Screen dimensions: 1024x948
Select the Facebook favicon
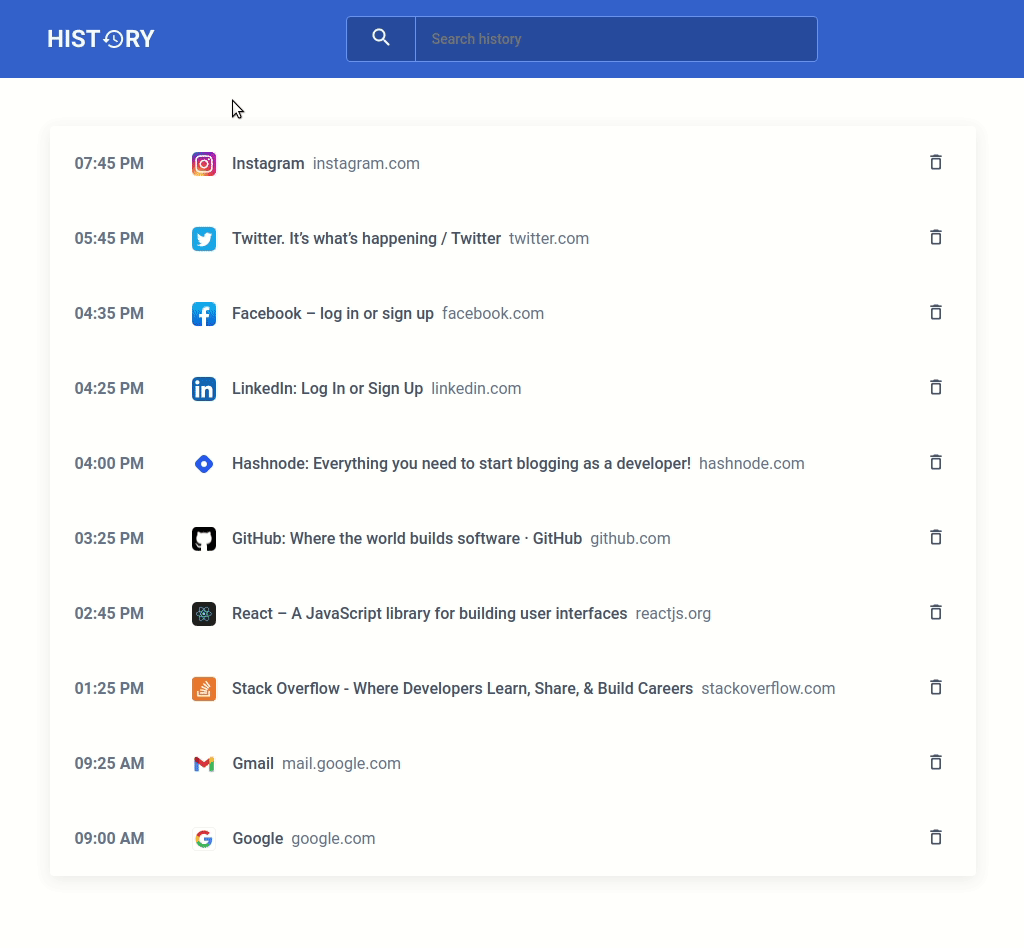pyautogui.click(x=204, y=313)
